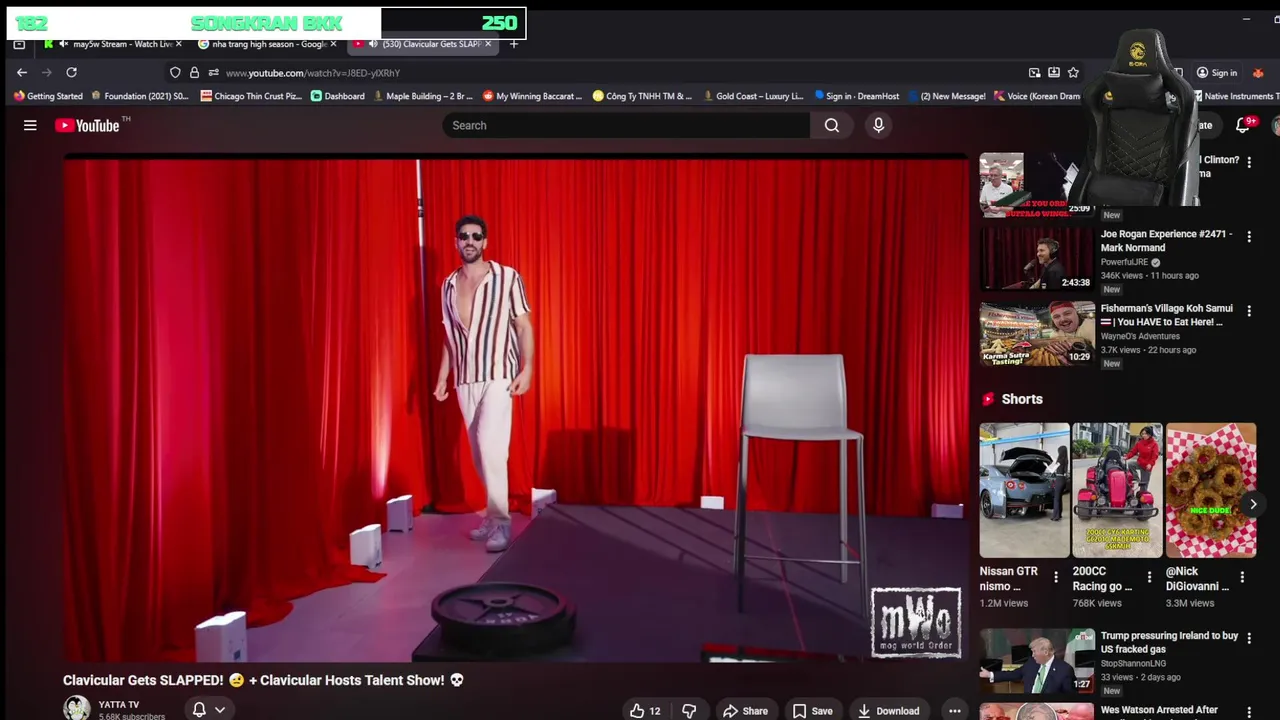This screenshot has height=720, width=1280.
Task: Open (2) New Message bookmark
Action: coord(947,96)
